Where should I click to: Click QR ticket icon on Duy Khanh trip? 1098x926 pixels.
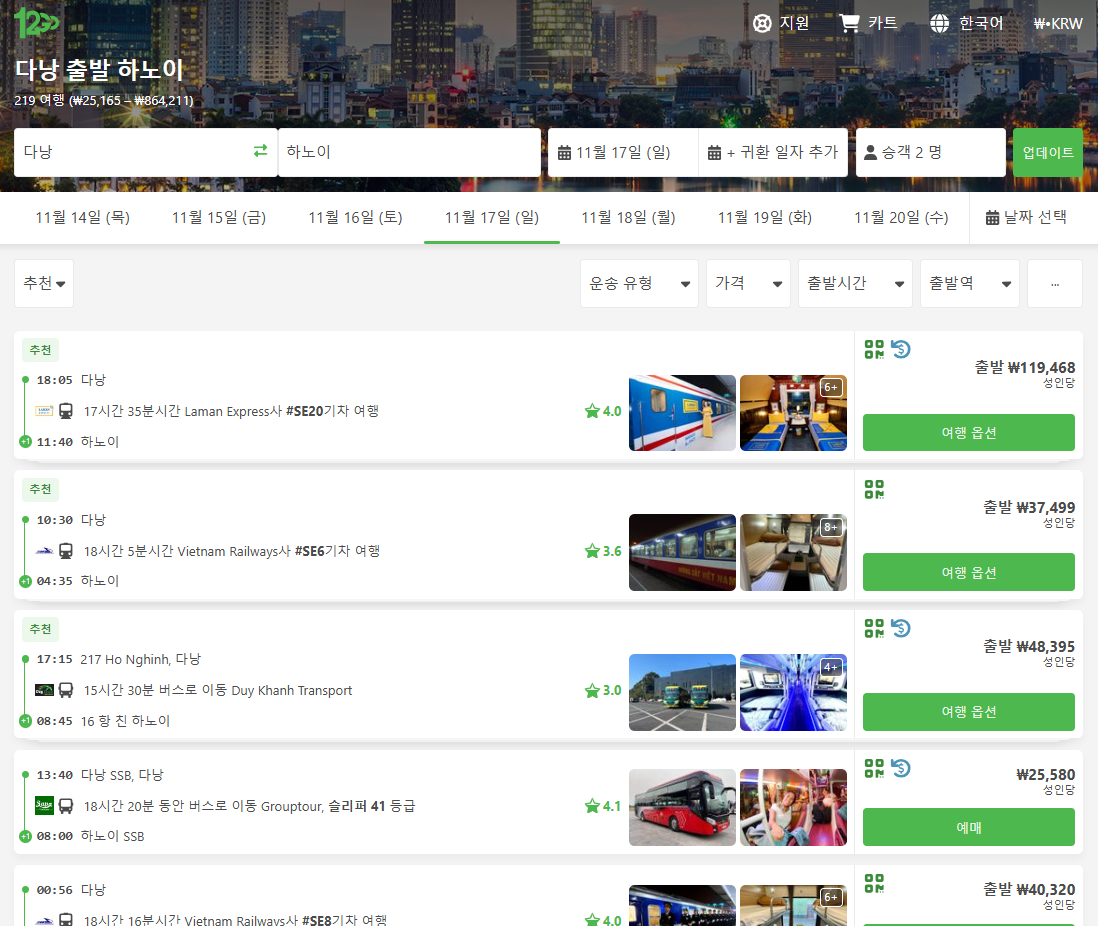tap(874, 628)
